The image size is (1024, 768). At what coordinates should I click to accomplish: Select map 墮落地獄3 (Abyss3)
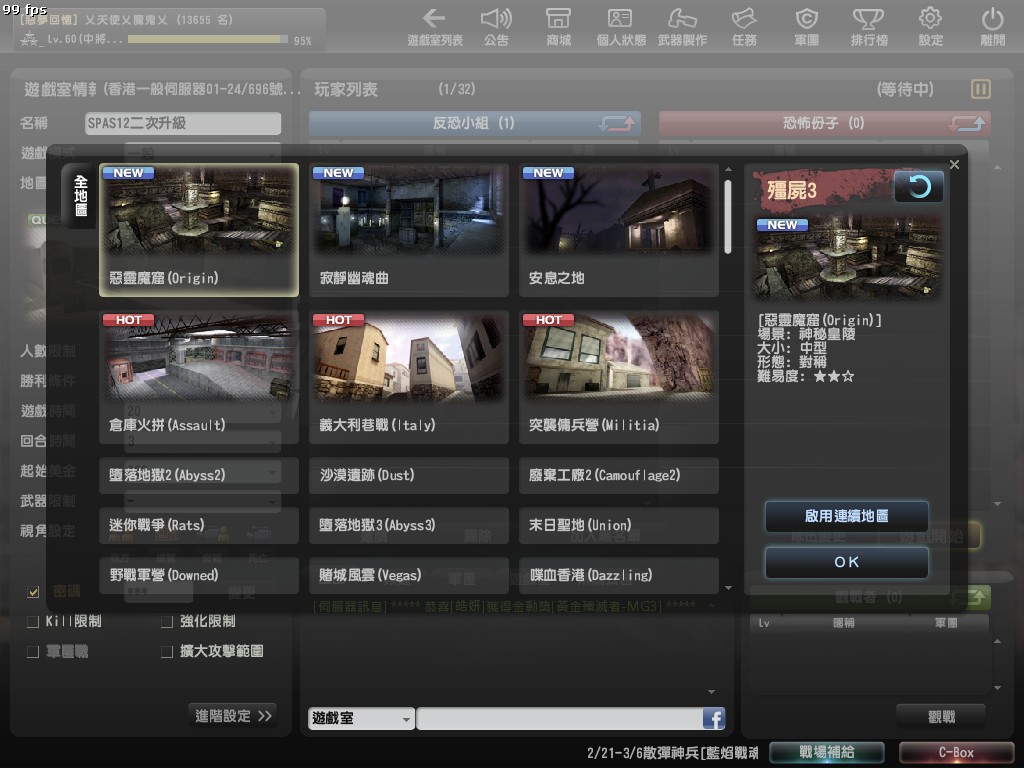pyautogui.click(x=409, y=526)
